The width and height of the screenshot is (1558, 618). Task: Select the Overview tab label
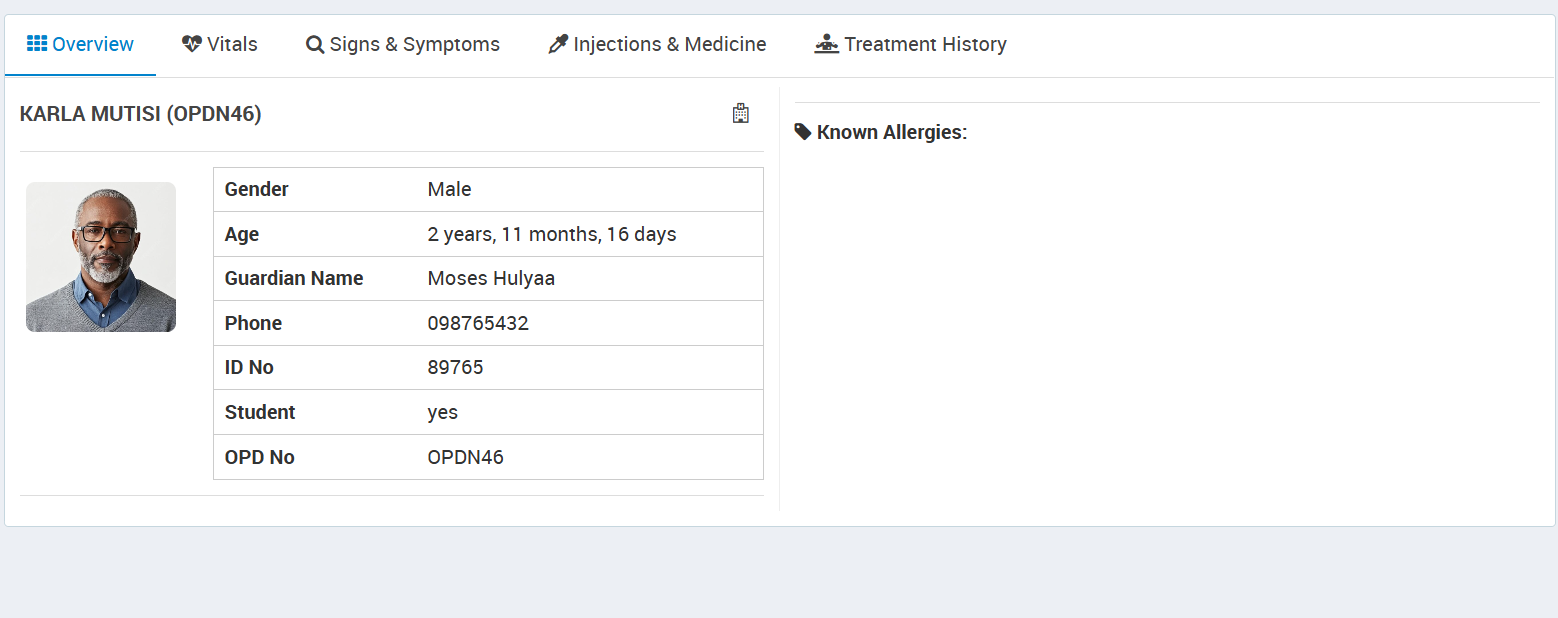[x=93, y=44]
